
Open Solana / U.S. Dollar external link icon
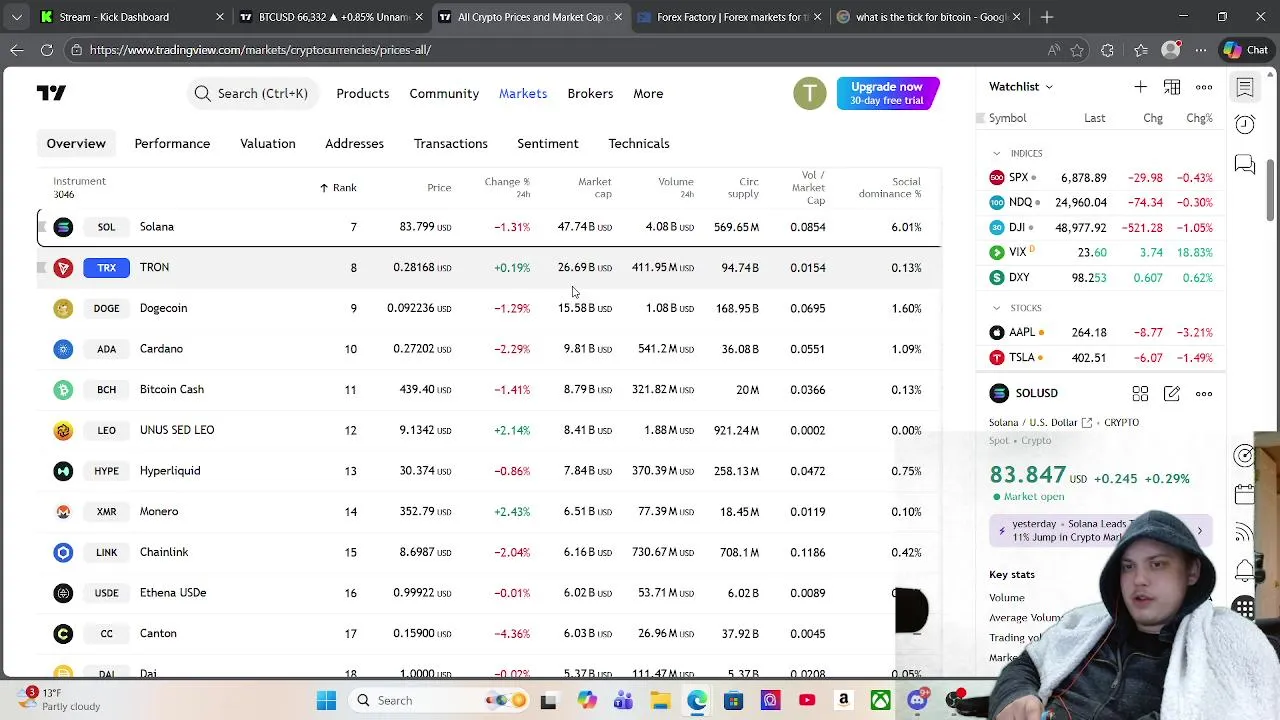point(1087,423)
